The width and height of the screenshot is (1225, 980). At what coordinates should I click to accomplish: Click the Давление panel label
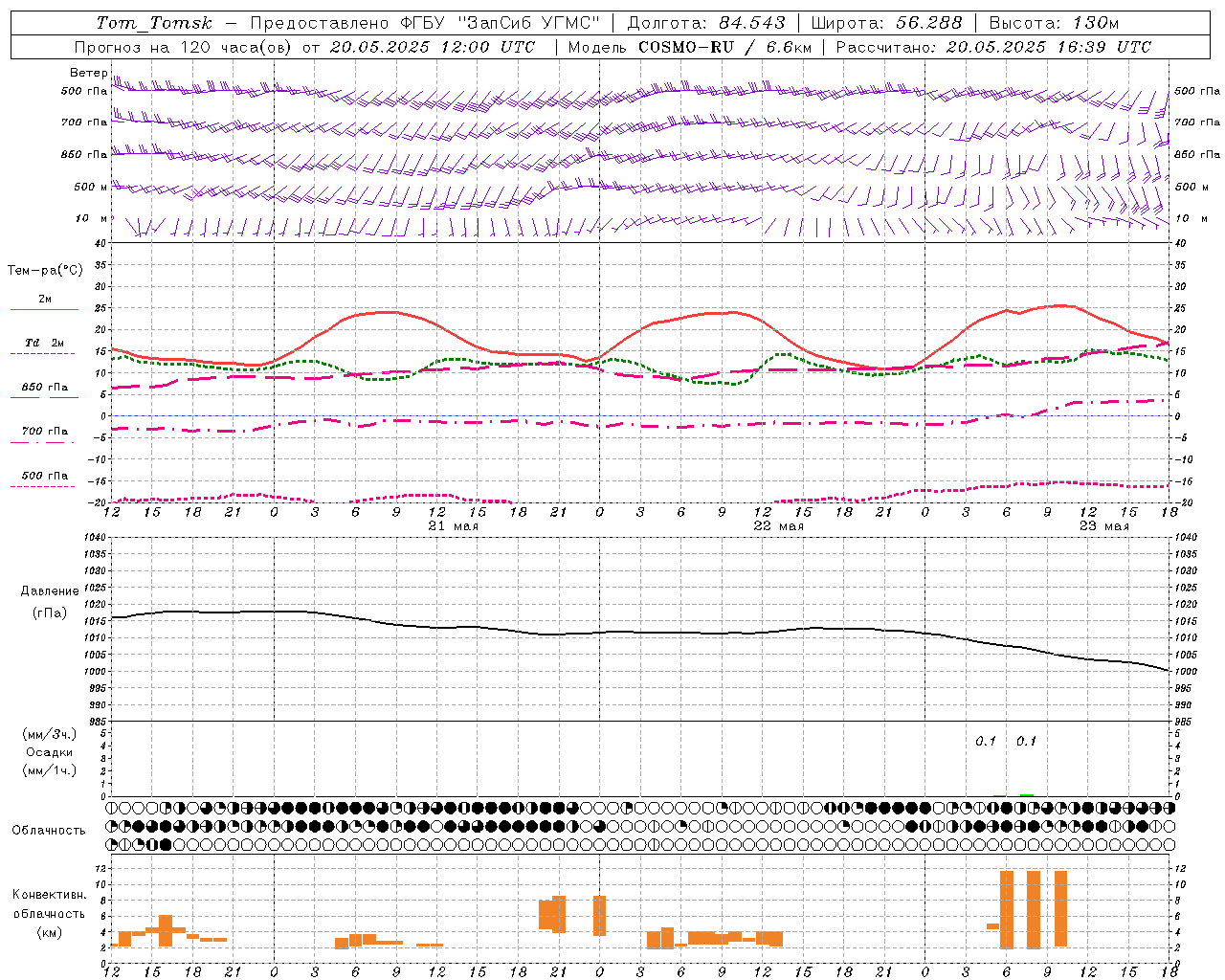pyautogui.click(x=50, y=591)
